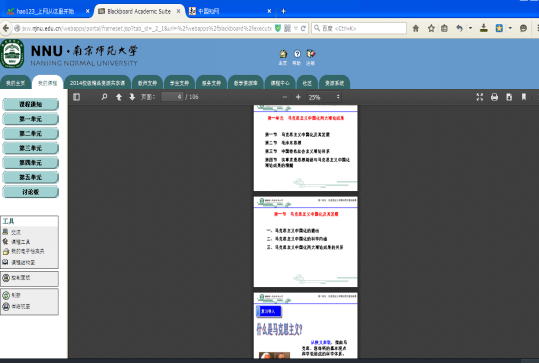Switch PDF to presentation fullscreen mode
Image resolution: width=539 pixels, height=364 pixels.
coord(480,97)
